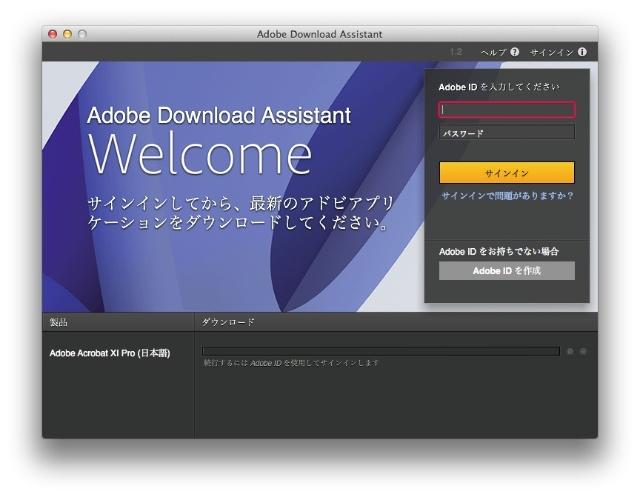Image resolution: width=640 pixels, height=497 pixels.
Task: Click the question mark icon beside ヘルプ
Action: 515,52
